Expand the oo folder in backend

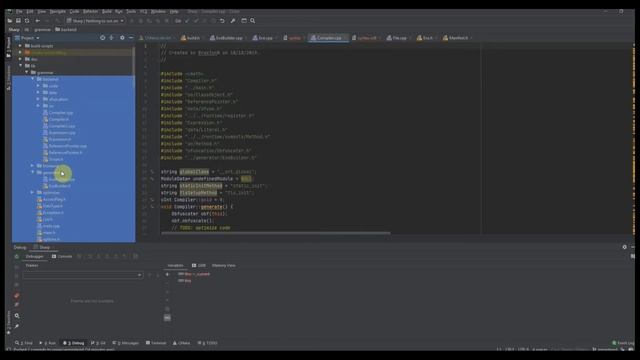tap(38, 106)
